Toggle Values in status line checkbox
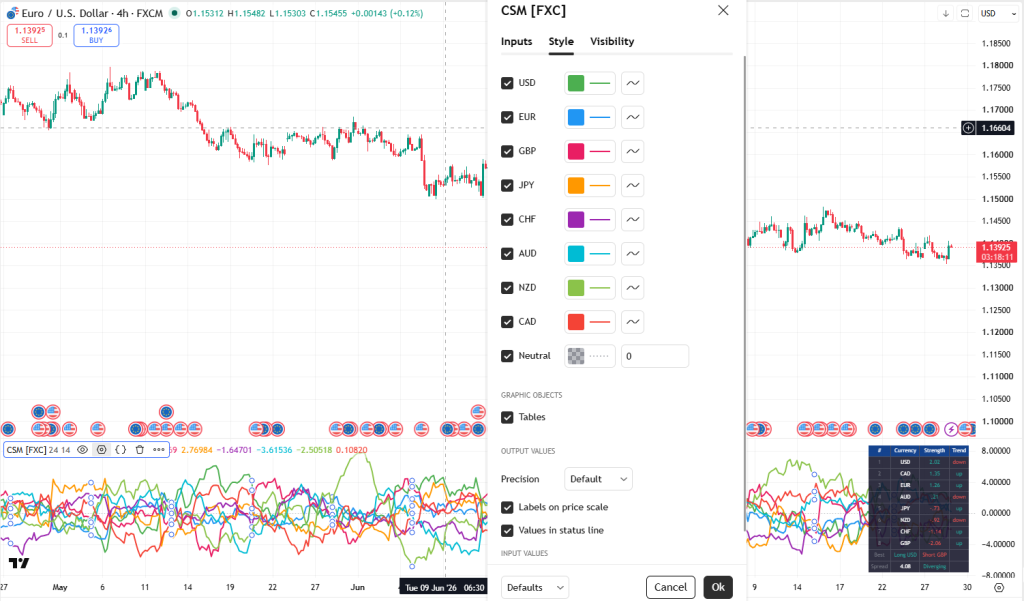Viewport: 1024px width, 601px height. click(x=507, y=530)
